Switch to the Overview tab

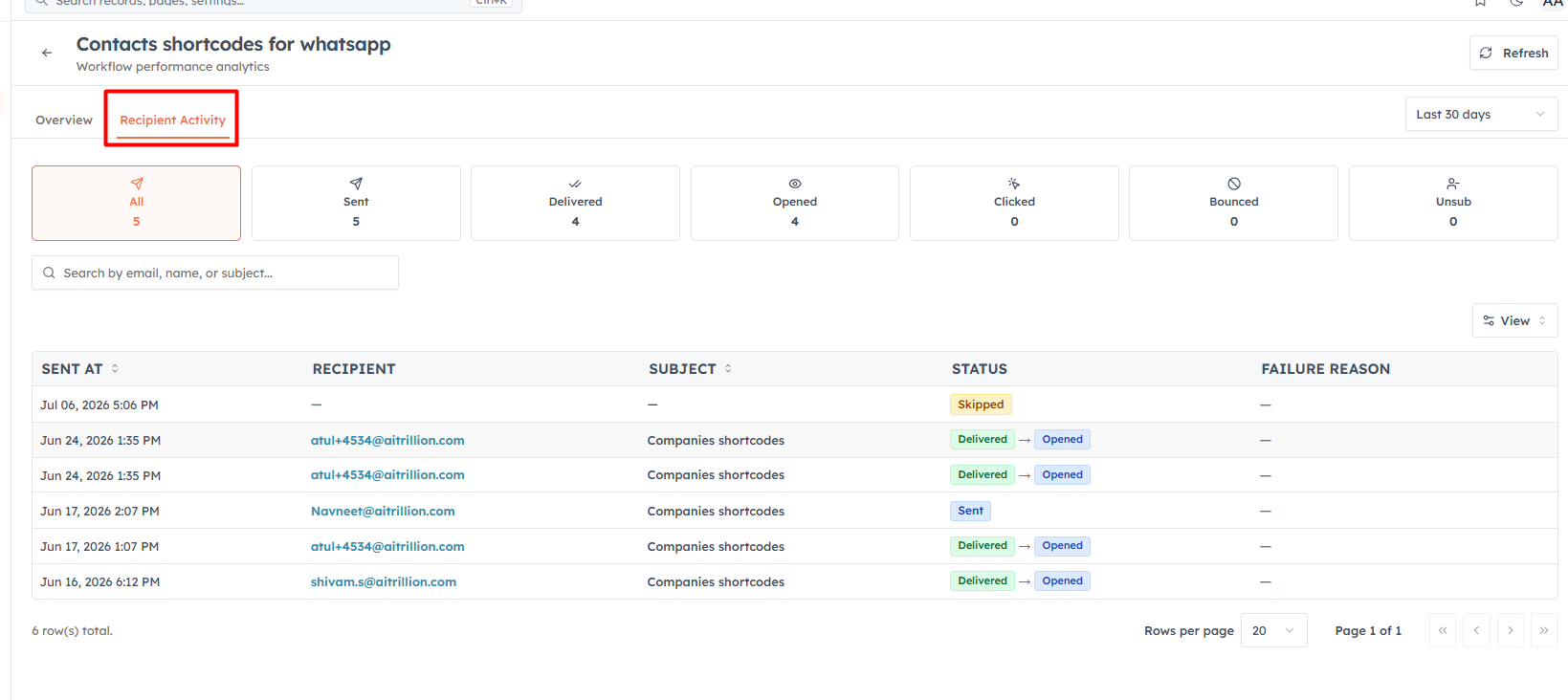[64, 120]
